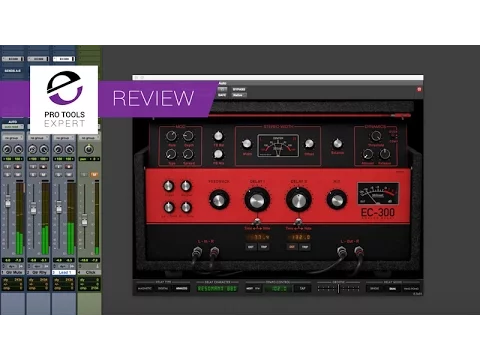The width and height of the screenshot is (480, 360).
Task: Click the Groove slider
Action: (x=338, y=288)
